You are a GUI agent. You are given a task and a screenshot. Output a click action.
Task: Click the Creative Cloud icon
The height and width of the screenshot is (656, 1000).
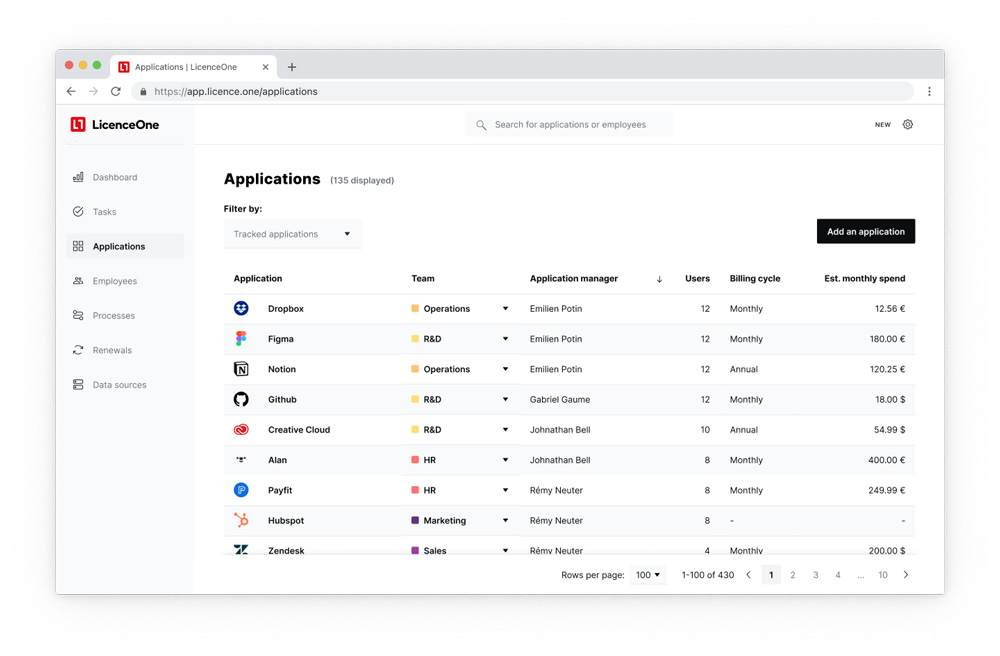point(241,430)
